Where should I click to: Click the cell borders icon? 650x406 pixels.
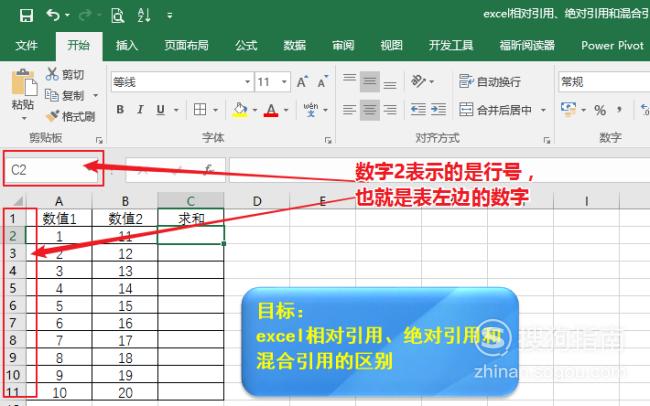pos(200,109)
